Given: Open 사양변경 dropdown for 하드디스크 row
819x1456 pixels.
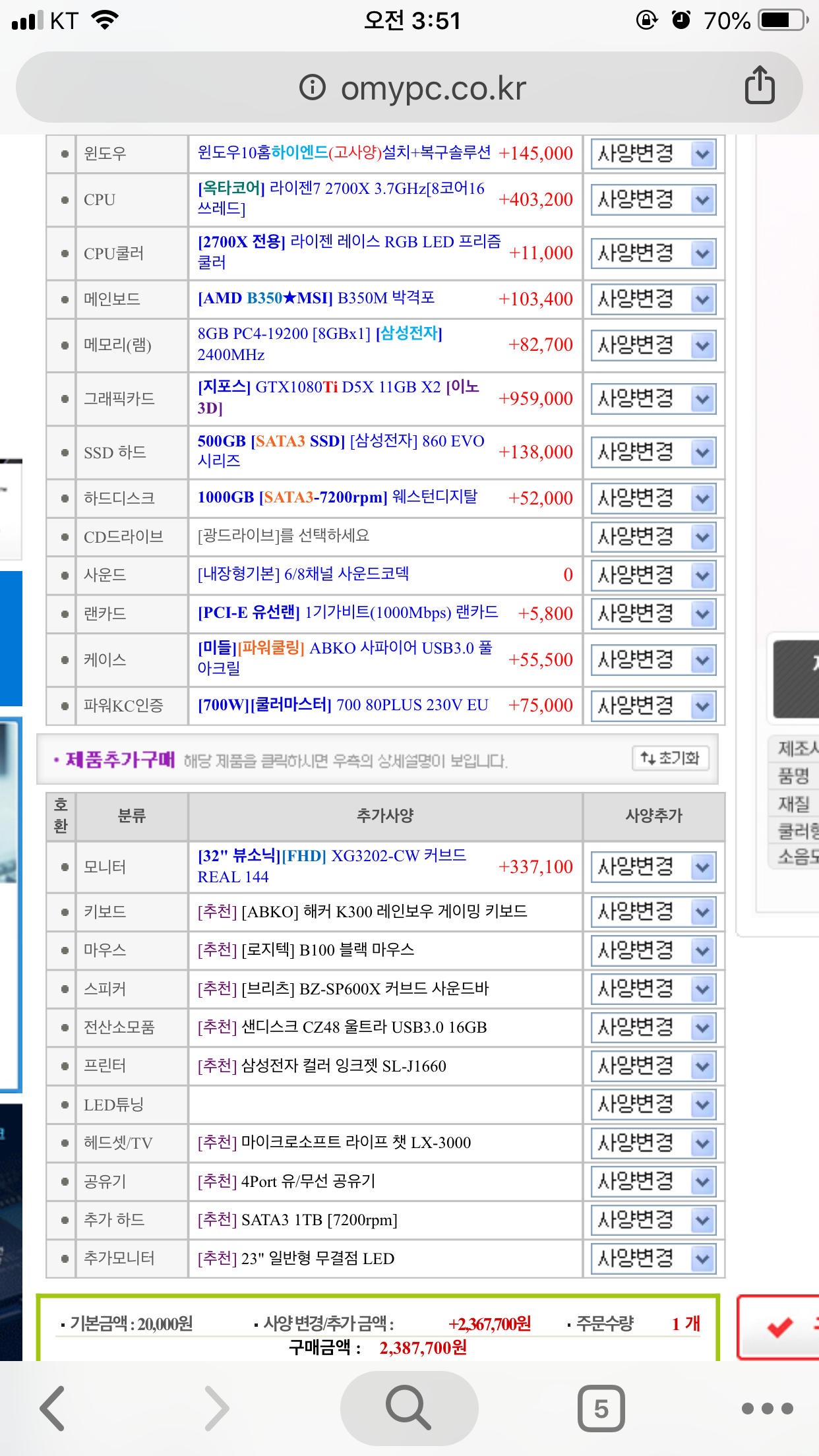Looking at the screenshot, I should pos(653,499).
